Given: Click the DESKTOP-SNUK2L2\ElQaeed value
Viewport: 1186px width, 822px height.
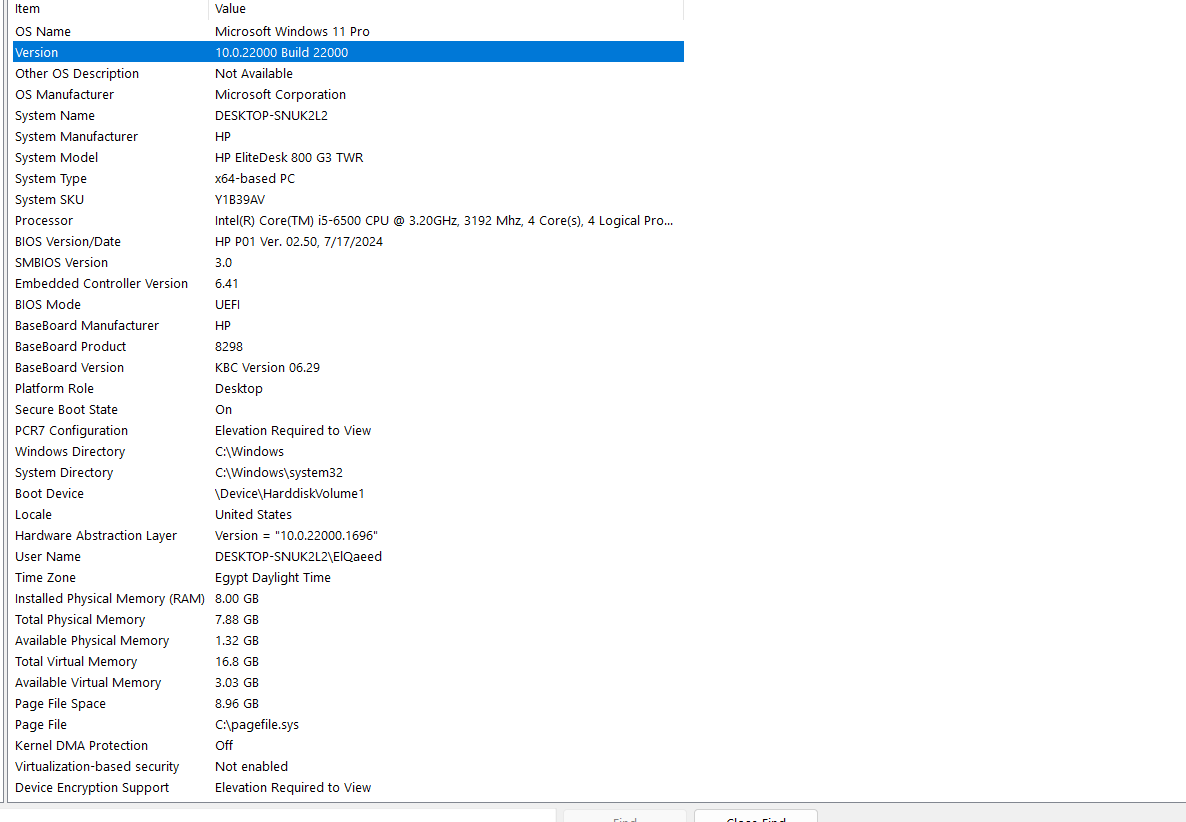Looking at the screenshot, I should coord(298,557).
